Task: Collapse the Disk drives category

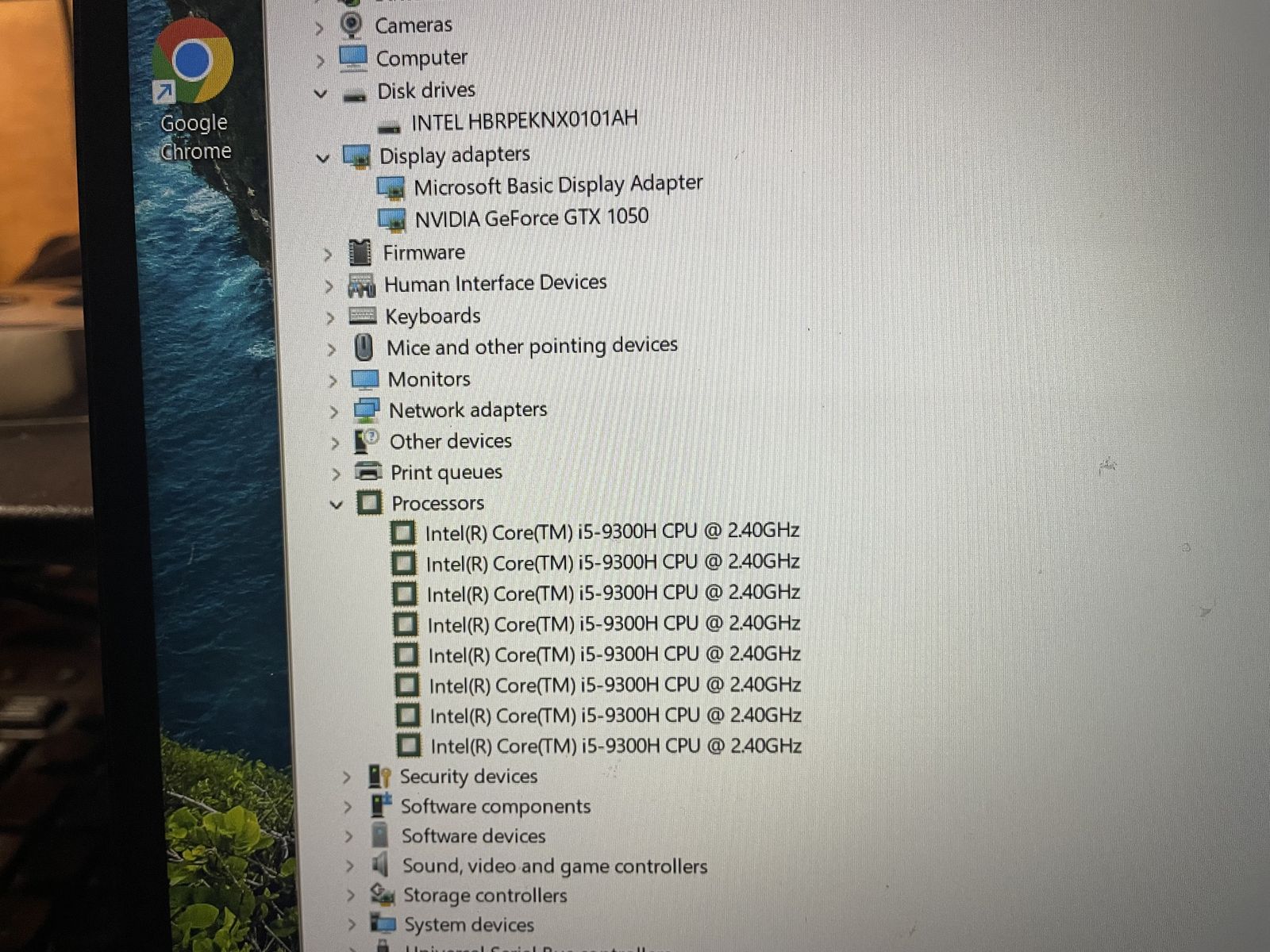Action: click(x=321, y=94)
